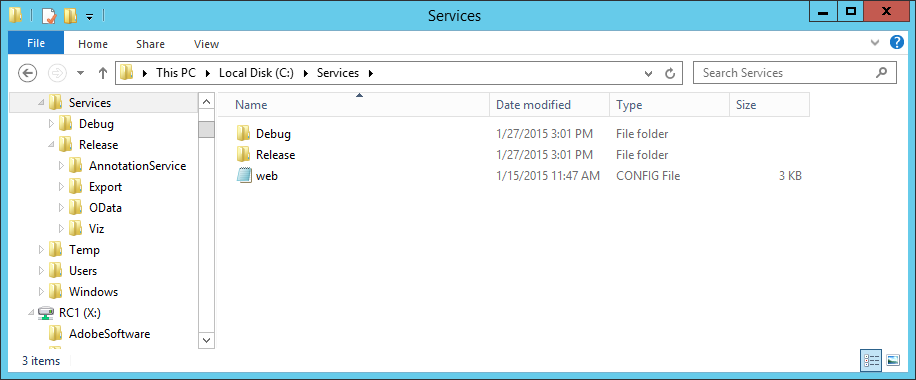This screenshot has width=916, height=380.
Task: Click the web file notepad icon
Action: point(244,175)
